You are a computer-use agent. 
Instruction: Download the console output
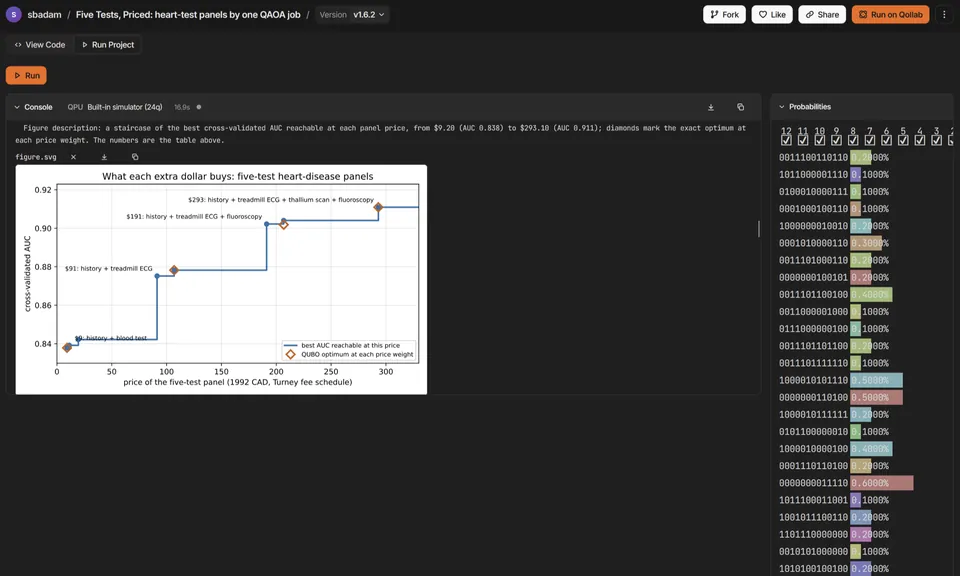711,107
